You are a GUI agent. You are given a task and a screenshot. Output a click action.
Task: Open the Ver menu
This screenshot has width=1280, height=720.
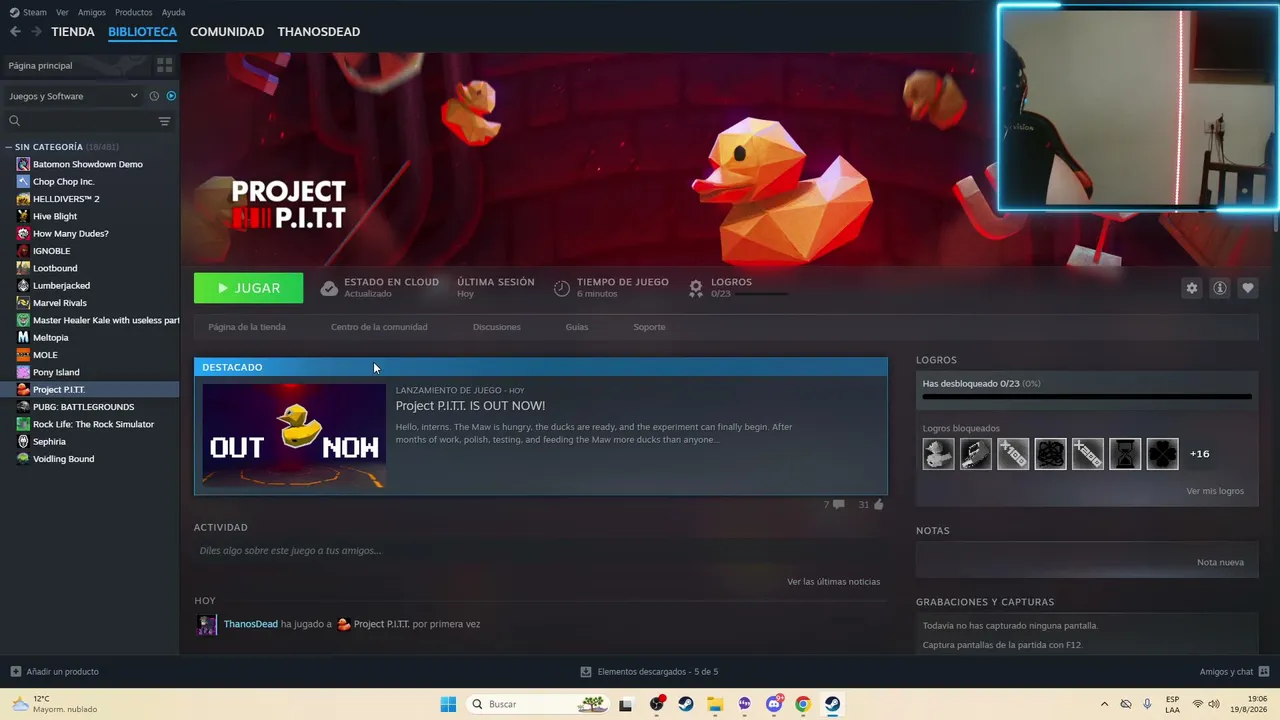[x=62, y=12]
